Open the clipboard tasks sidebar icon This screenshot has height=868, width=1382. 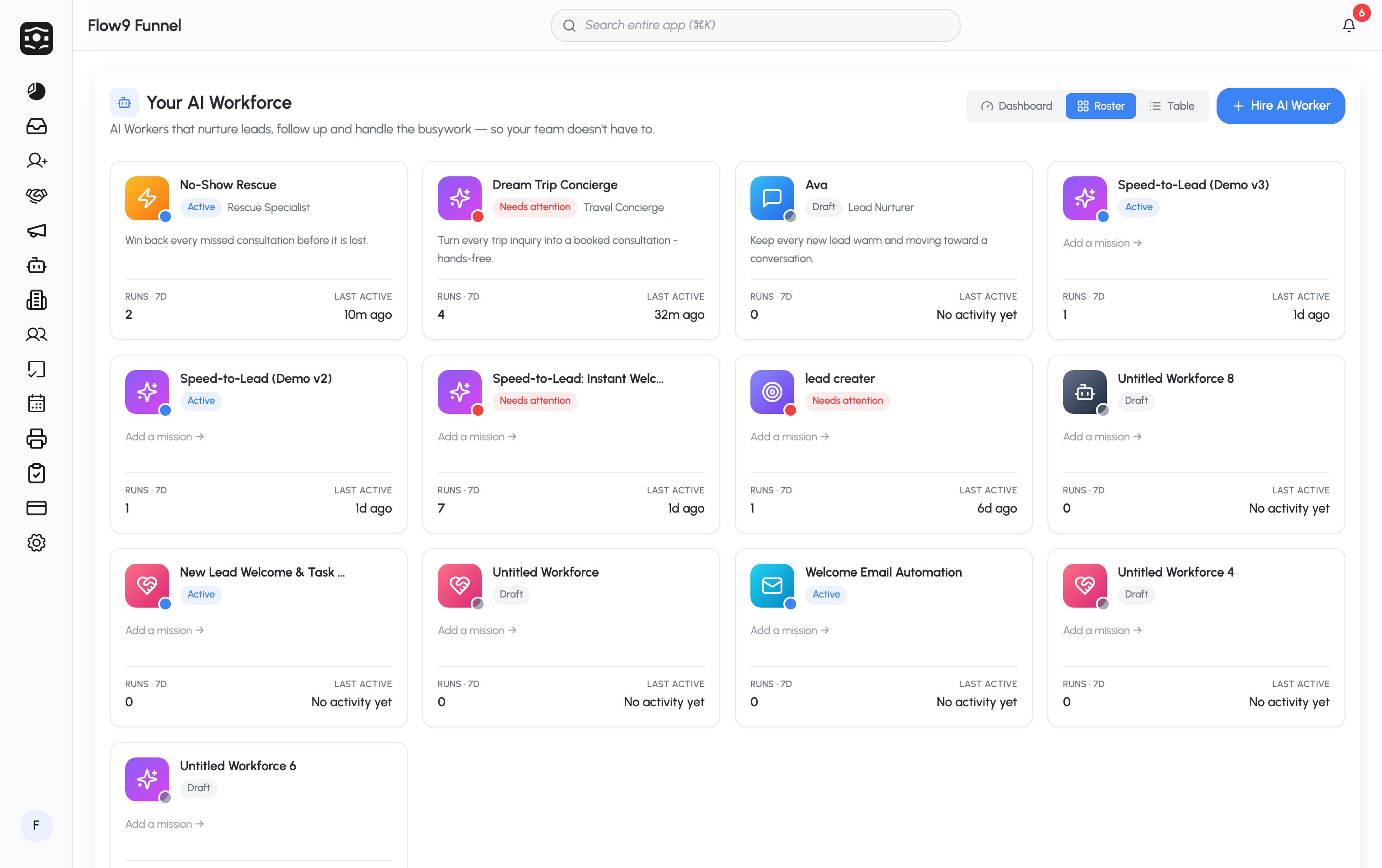(x=36, y=473)
